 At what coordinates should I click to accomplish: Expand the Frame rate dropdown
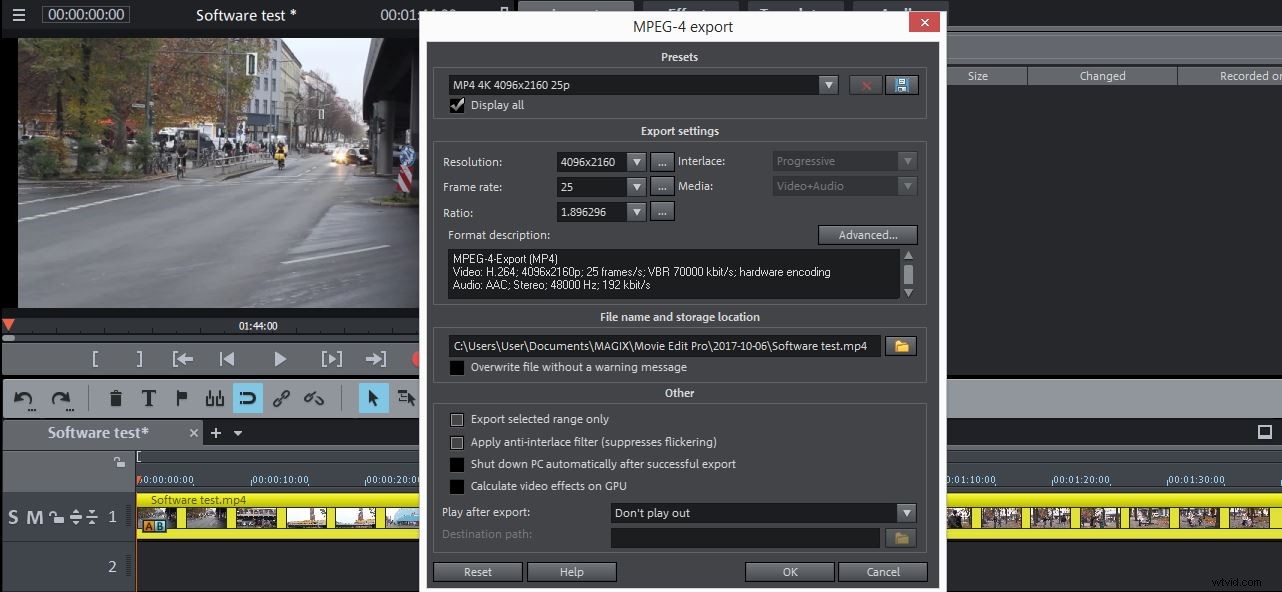point(637,187)
